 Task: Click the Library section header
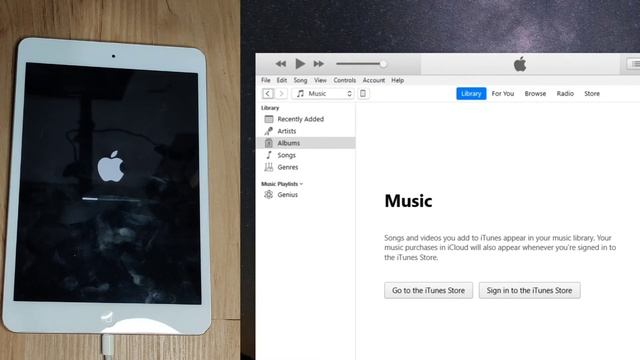(x=270, y=108)
